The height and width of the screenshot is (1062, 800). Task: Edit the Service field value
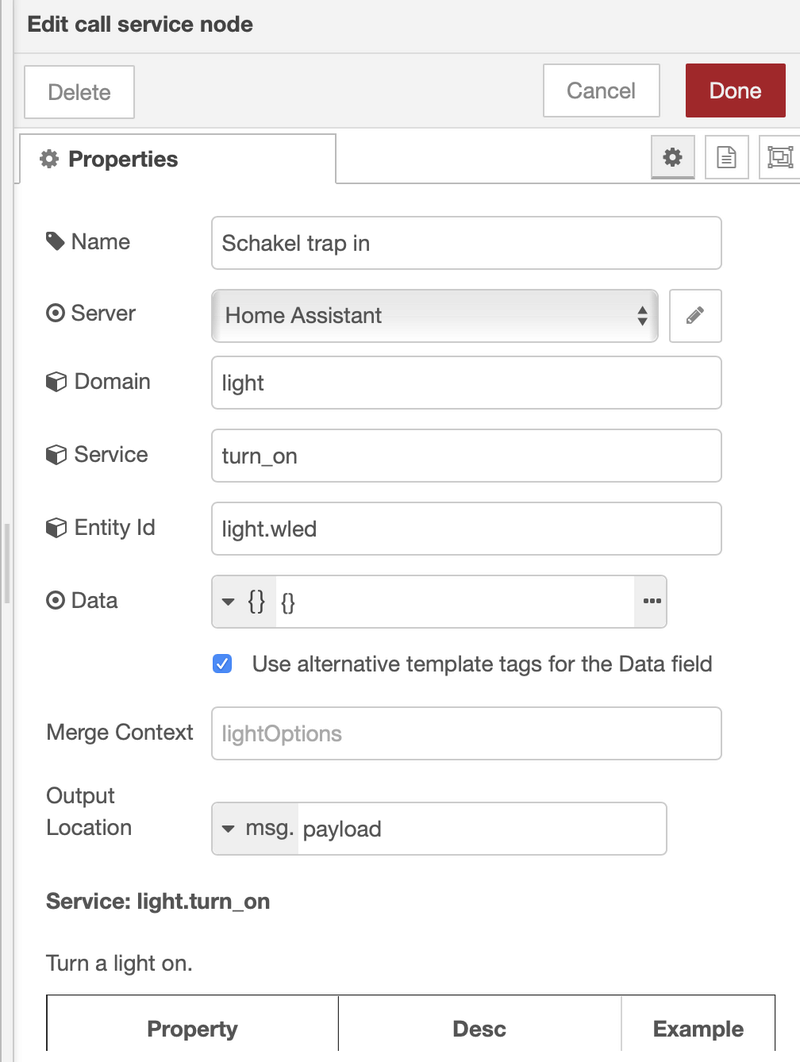pos(466,456)
